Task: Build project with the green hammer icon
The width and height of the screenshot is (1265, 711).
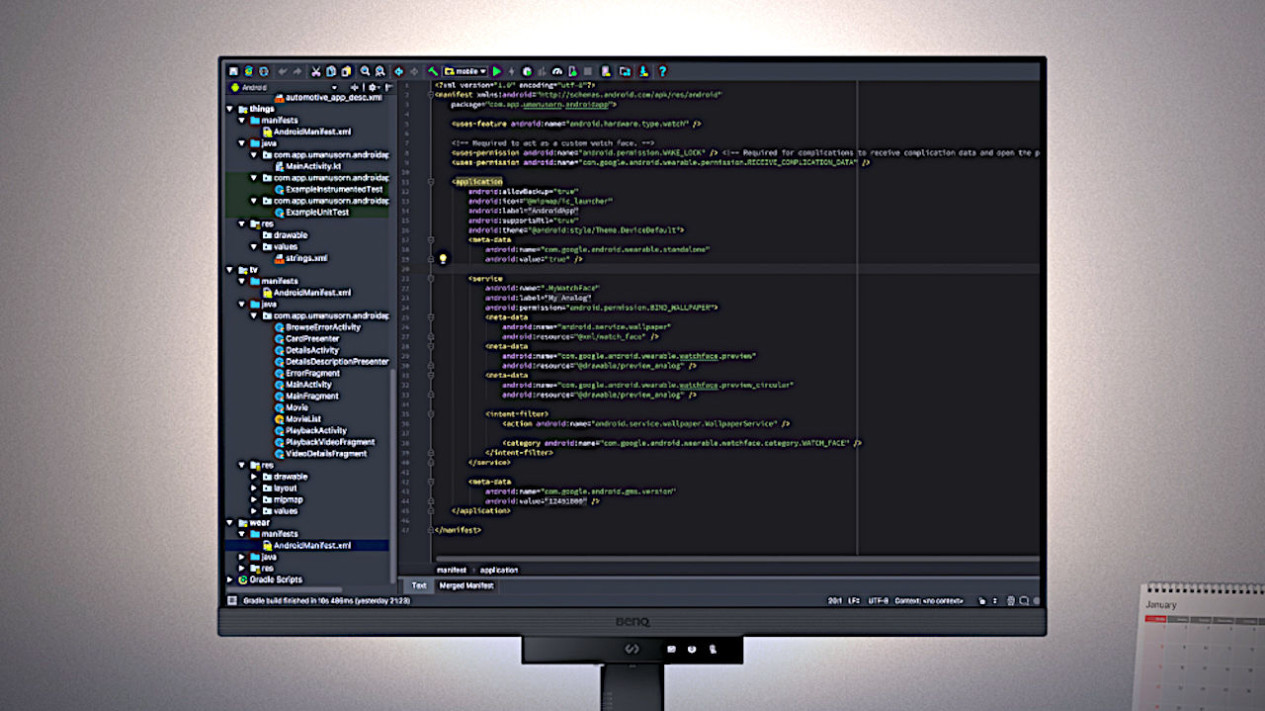Action: [433, 72]
